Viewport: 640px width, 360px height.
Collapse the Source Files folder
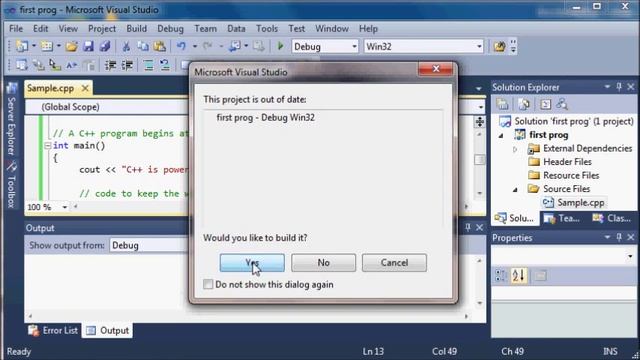point(515,189)
